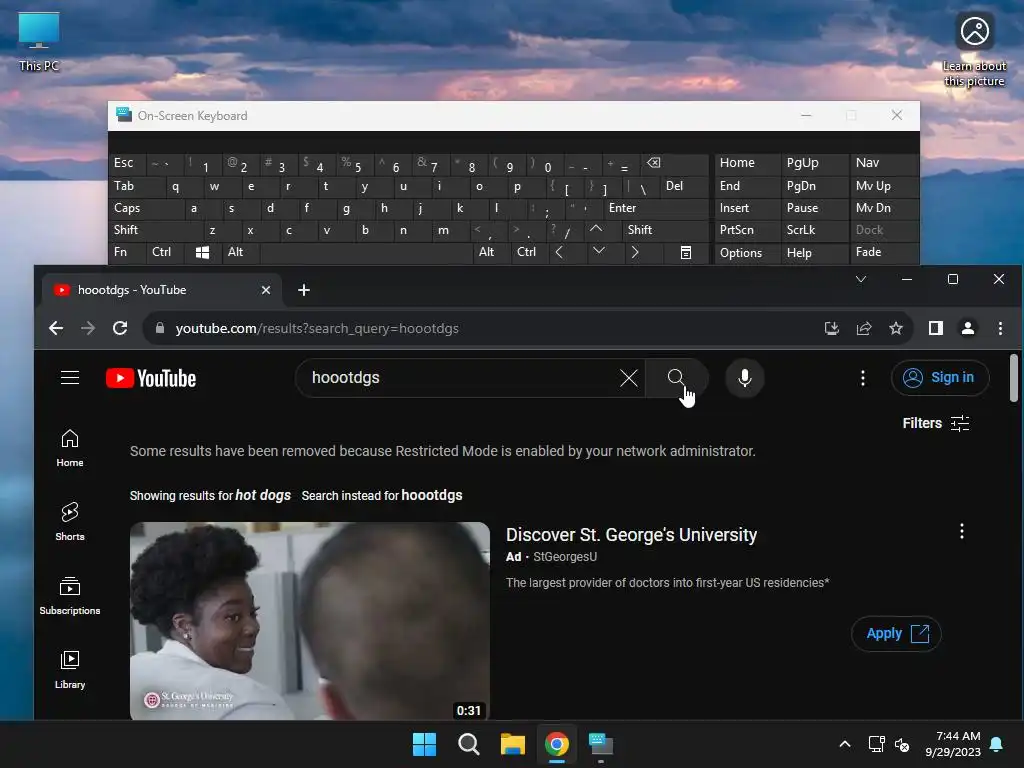The image size is (1024, 768).
Task: Bookmark this page with the star
Action: pos(896,328)
